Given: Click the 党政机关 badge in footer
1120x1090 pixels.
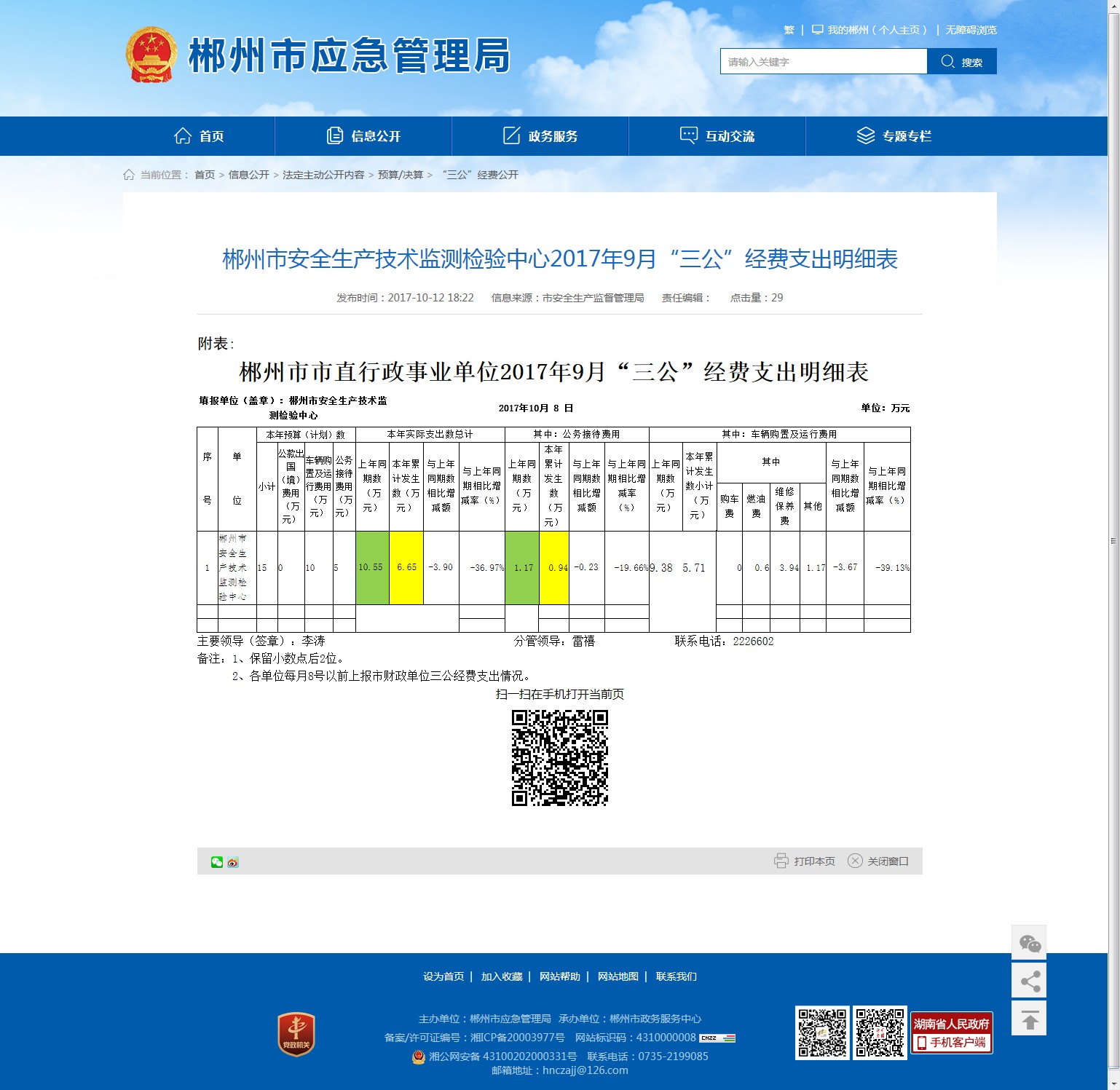Looking at the screenshot, I should (296, 1035).
